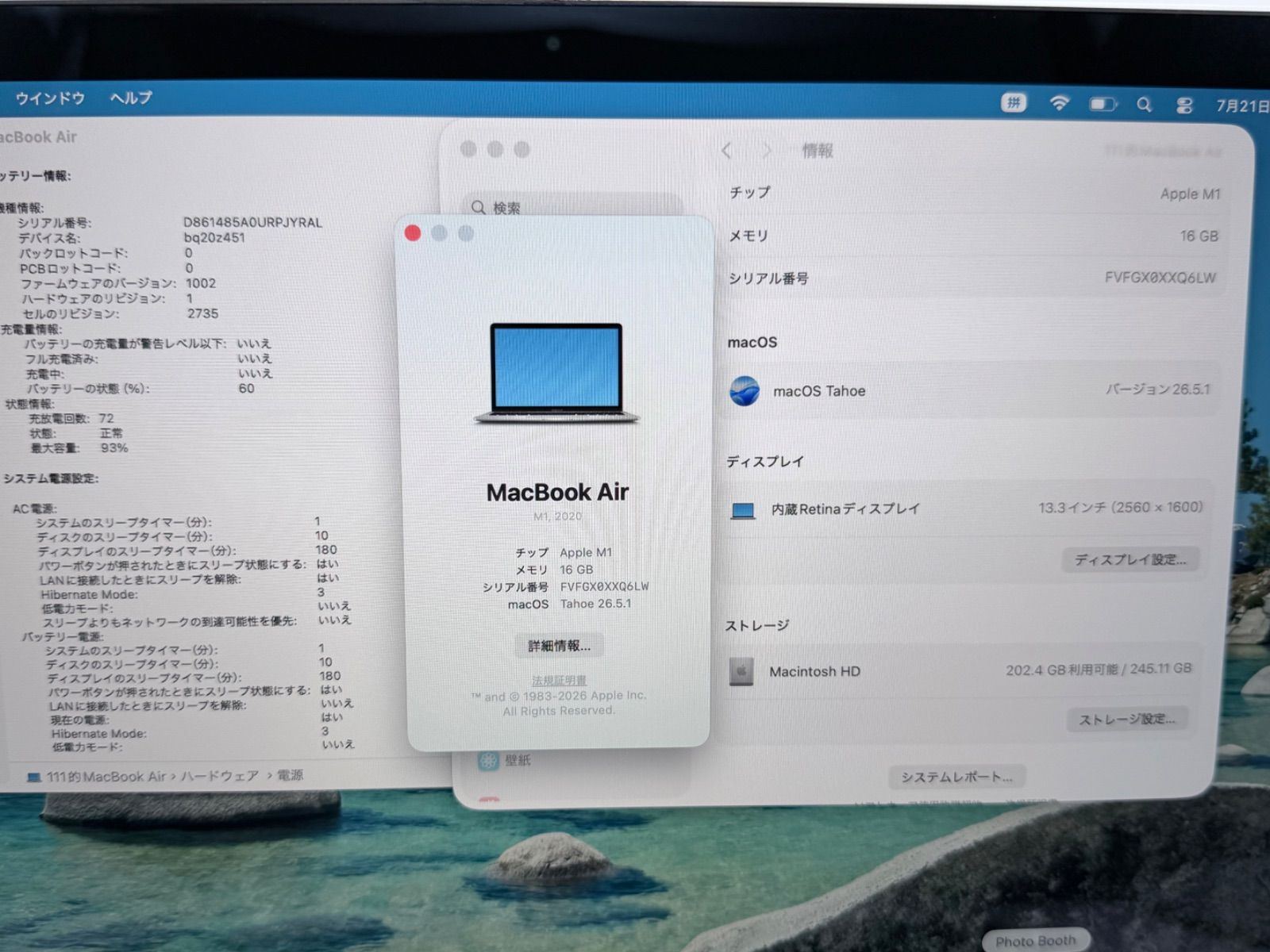Go forward with the settings forward chevron
This screenshot has height=952, width=1270.
pos(766,151)
